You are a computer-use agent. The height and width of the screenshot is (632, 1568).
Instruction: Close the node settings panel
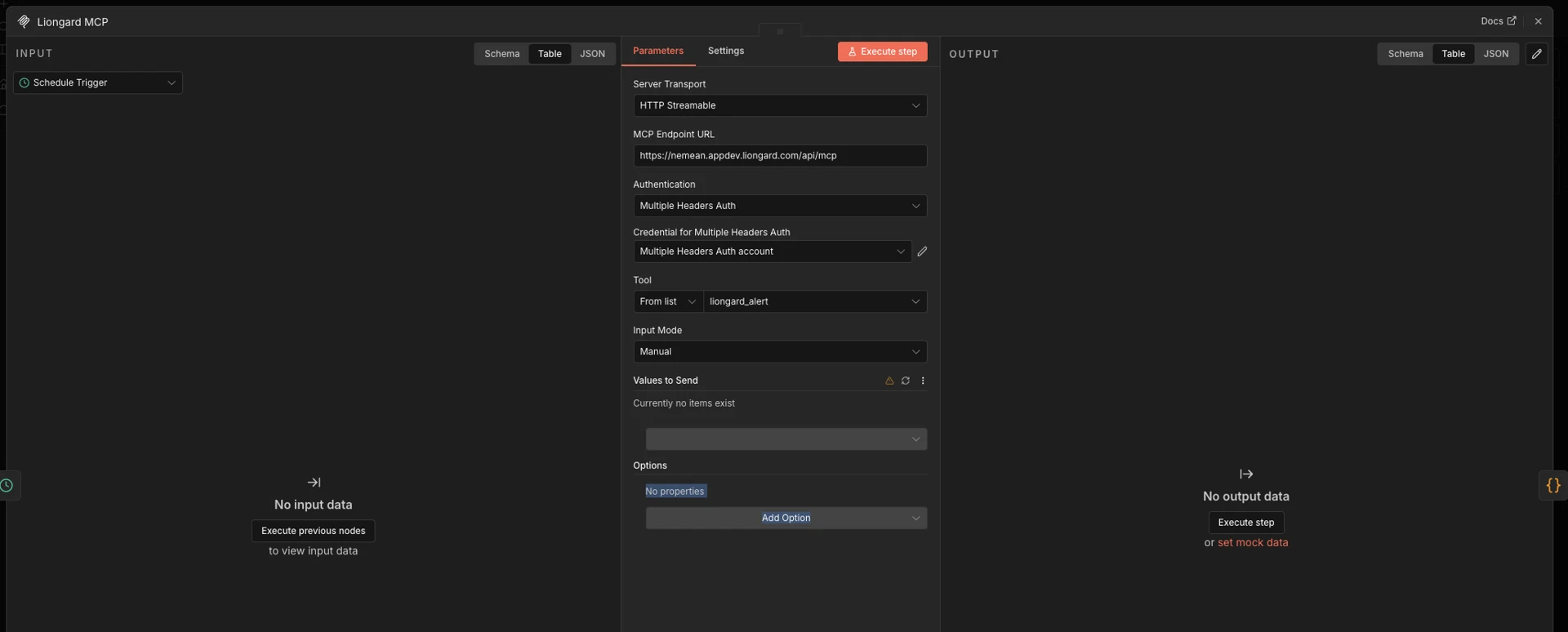tap(1538, 21)
